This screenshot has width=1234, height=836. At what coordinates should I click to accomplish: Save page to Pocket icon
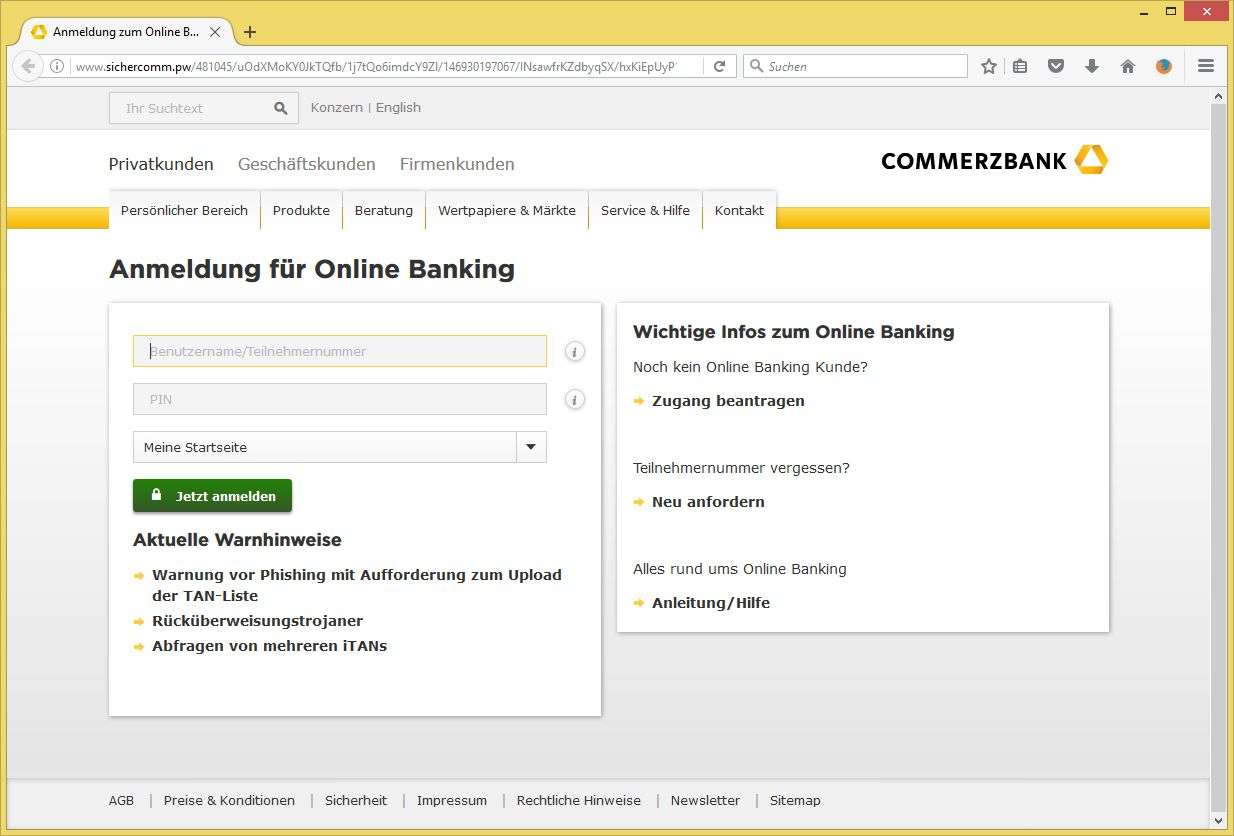click(x=1056, y=66)
